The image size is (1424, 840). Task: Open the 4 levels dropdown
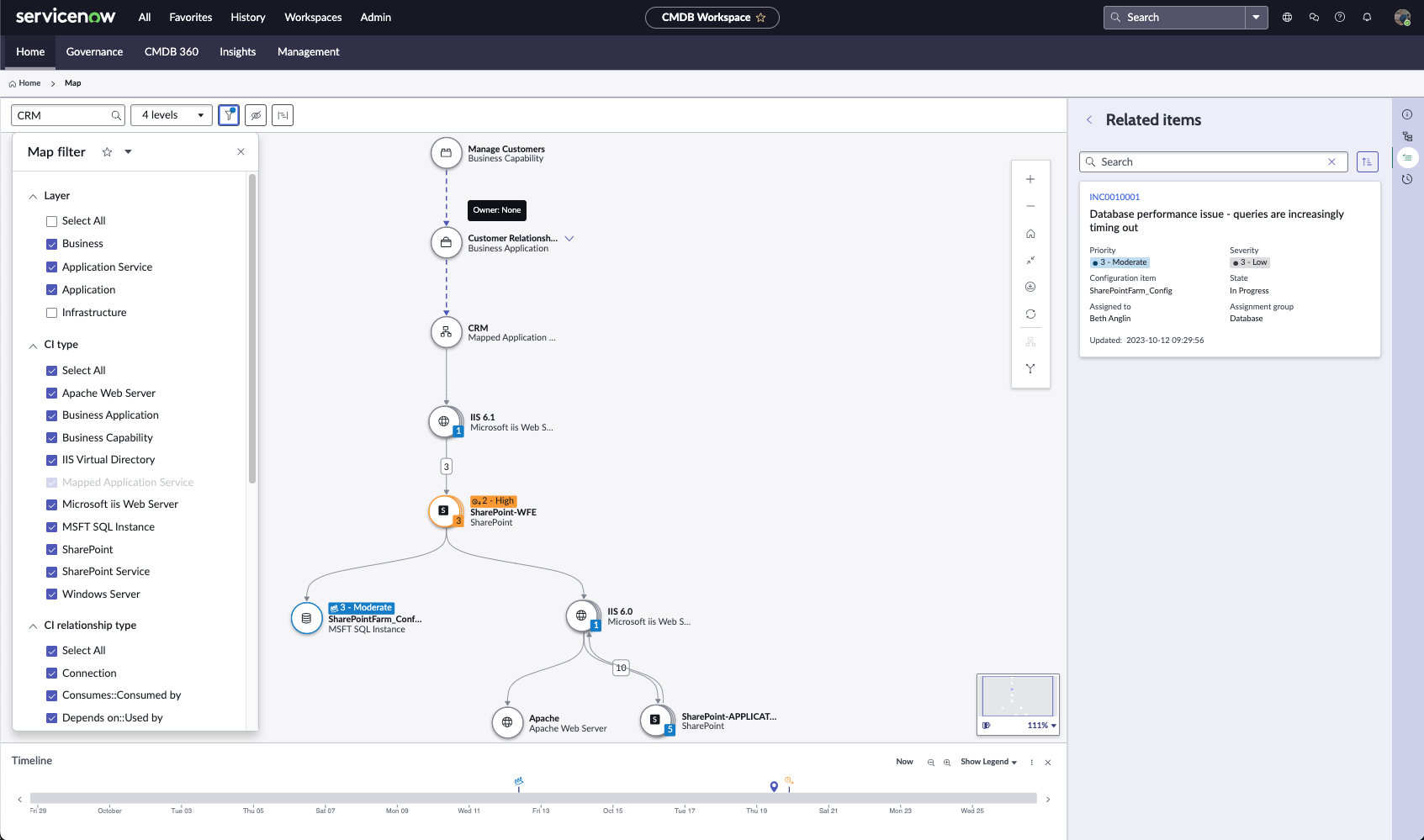click(172, 115)
